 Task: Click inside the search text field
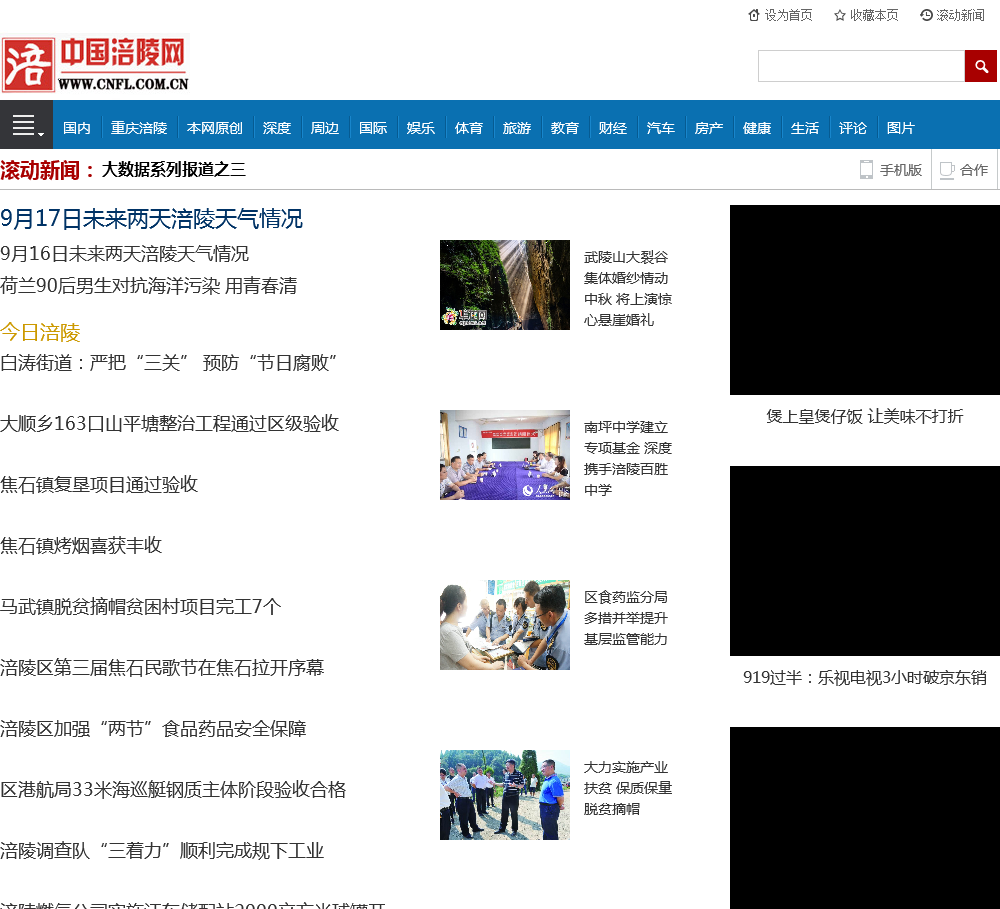(x=860, y=66)
